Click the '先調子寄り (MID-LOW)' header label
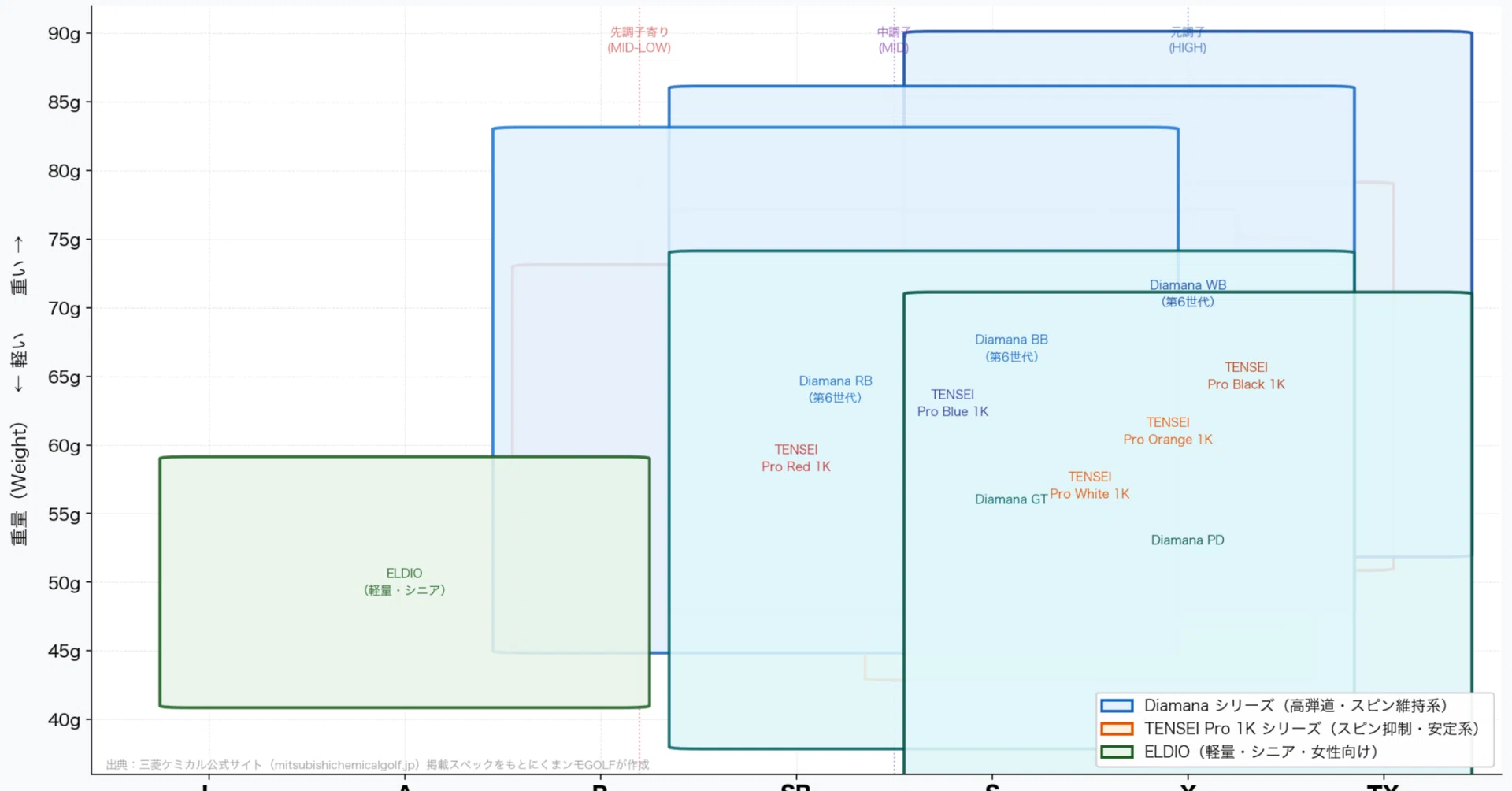Screen dimensions: 1512x791 (x=639, y=40)
